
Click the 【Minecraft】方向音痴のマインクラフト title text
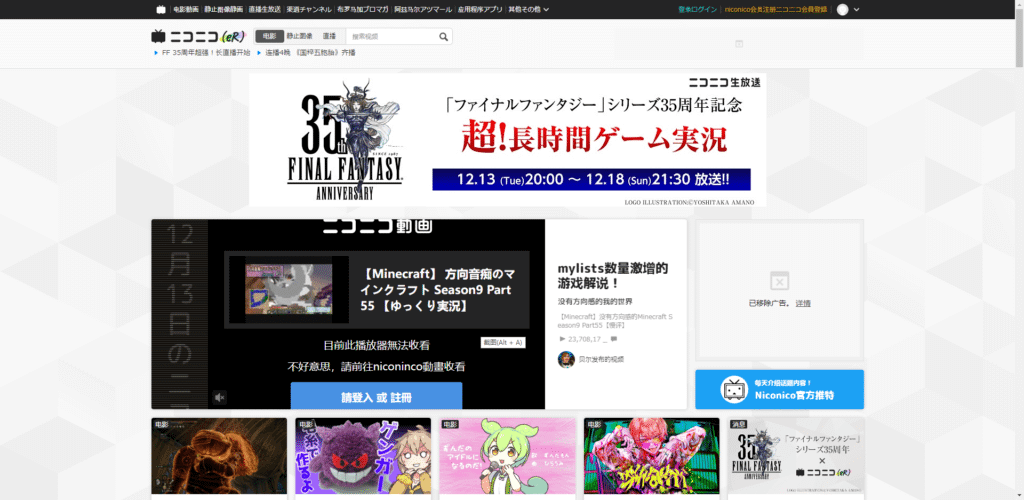(x=438, y=289)
